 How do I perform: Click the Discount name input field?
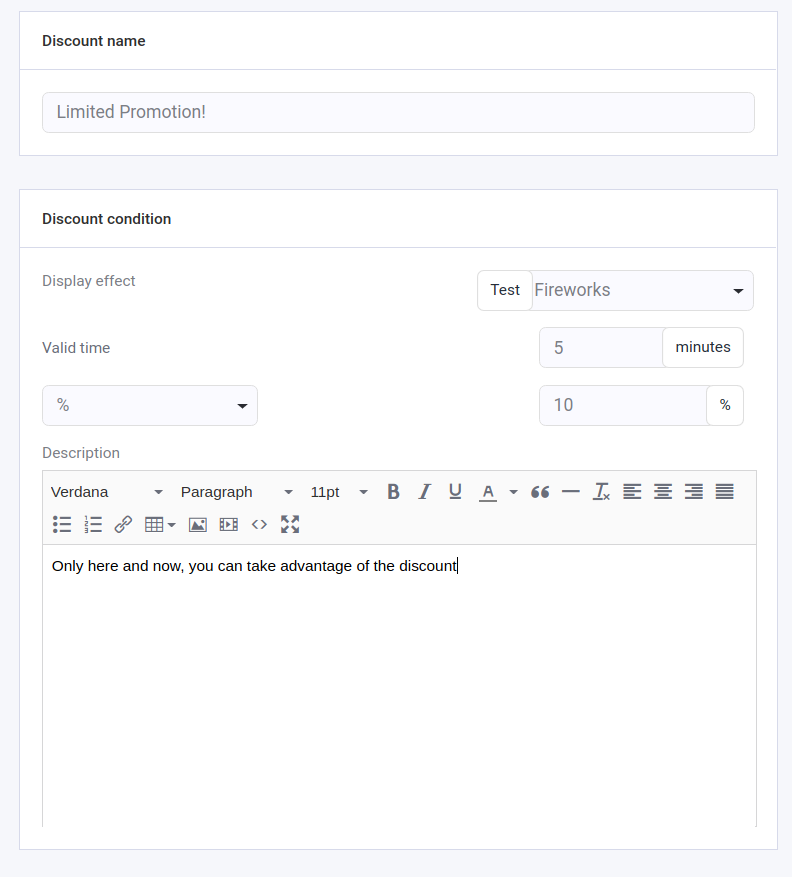(398, 113)
